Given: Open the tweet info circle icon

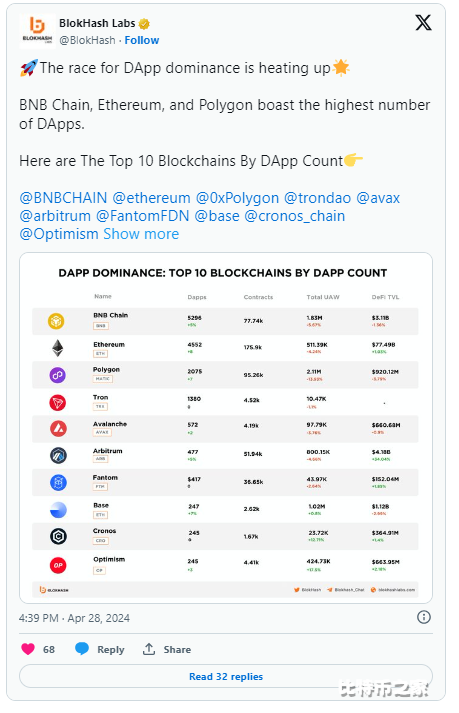Looking at the screenshot, I should [x=424, y=617].
